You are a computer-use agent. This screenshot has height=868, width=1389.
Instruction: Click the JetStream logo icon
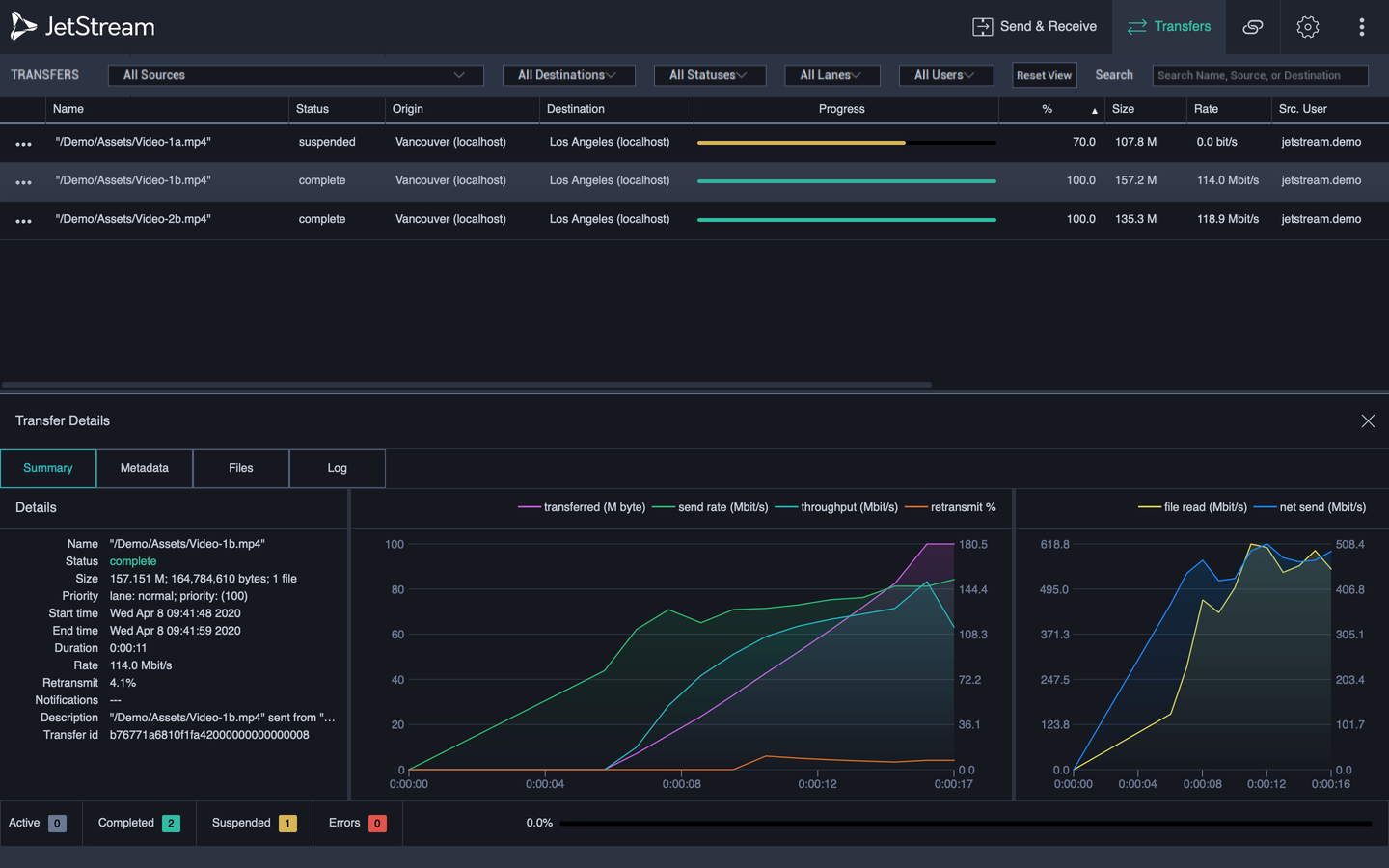pos(23,27)
